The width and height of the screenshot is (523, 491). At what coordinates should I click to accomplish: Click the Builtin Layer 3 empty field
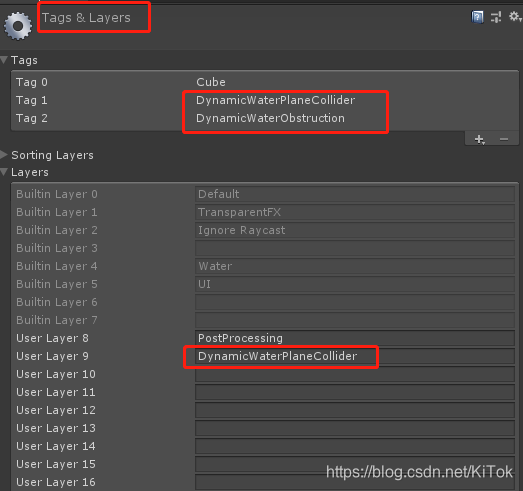click(355, 248)
